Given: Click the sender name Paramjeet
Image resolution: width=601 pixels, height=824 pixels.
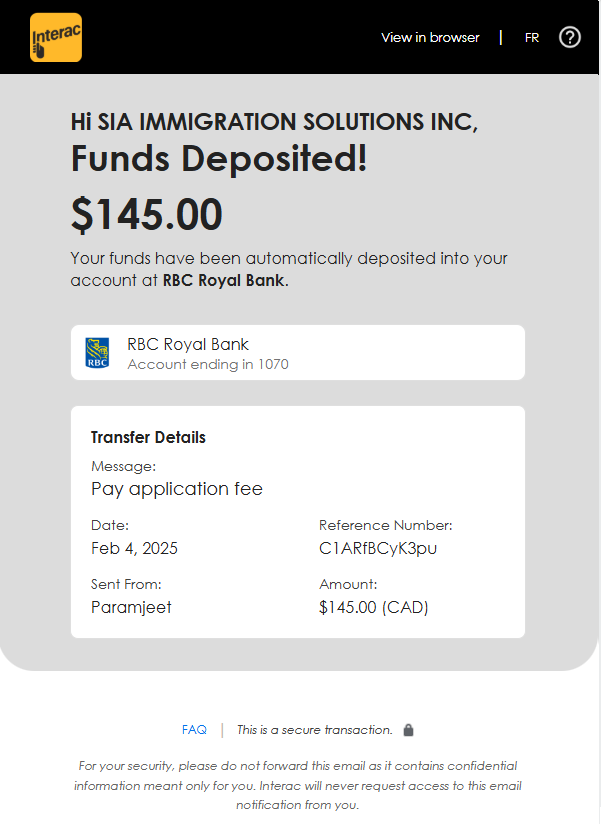Looking at the screenshot, I should [x=131, y=607].
